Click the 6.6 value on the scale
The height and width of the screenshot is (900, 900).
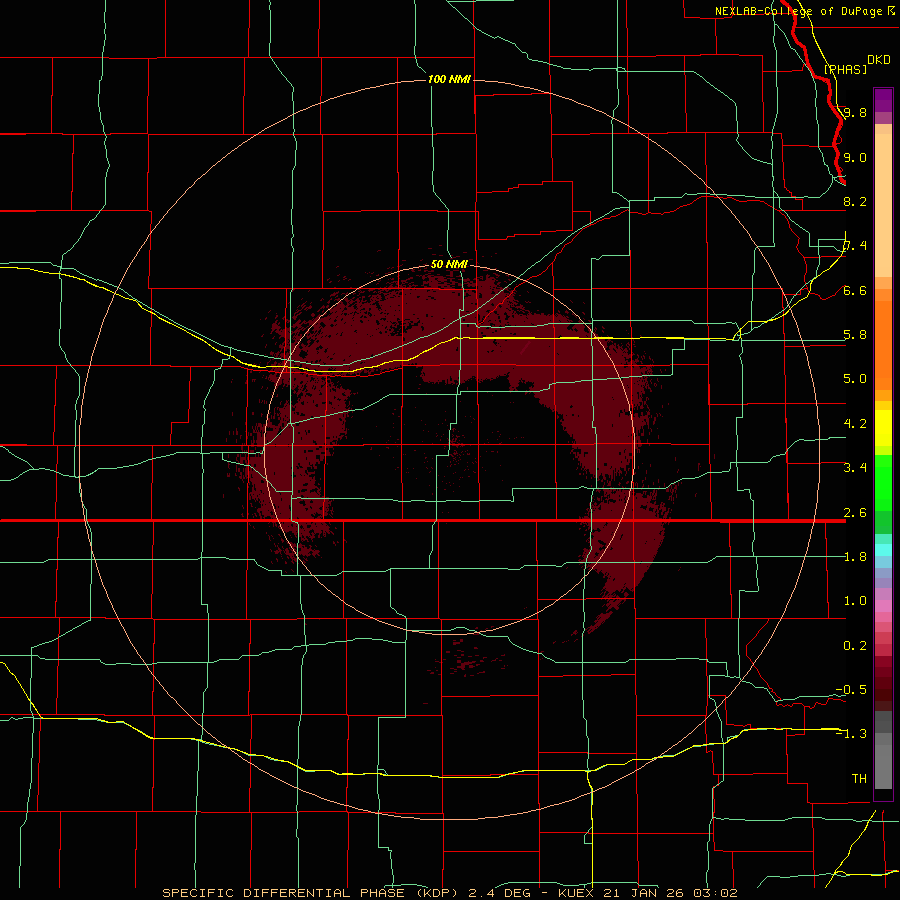click(855, 290)
